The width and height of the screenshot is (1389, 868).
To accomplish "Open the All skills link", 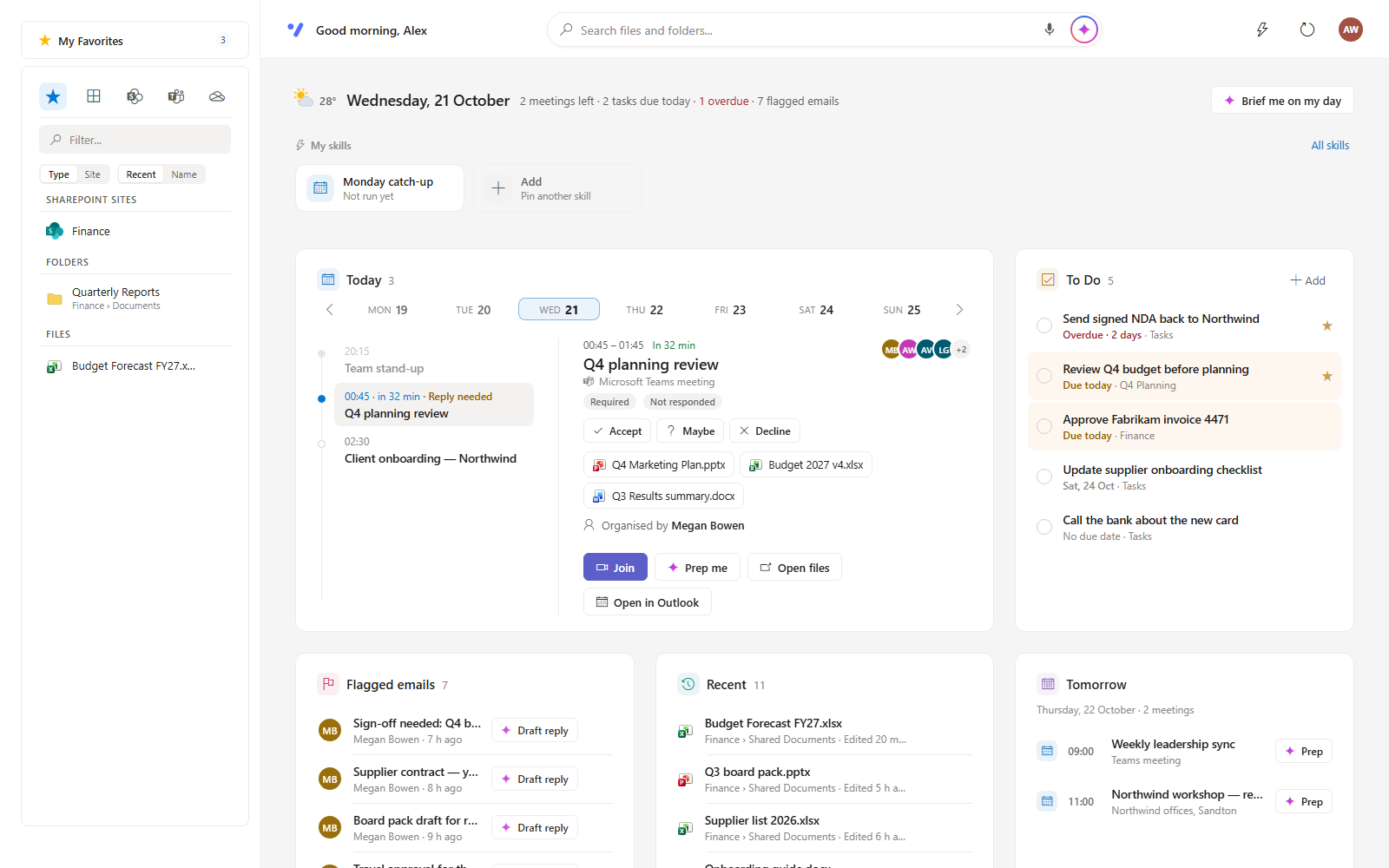I will click(1330, 145).
